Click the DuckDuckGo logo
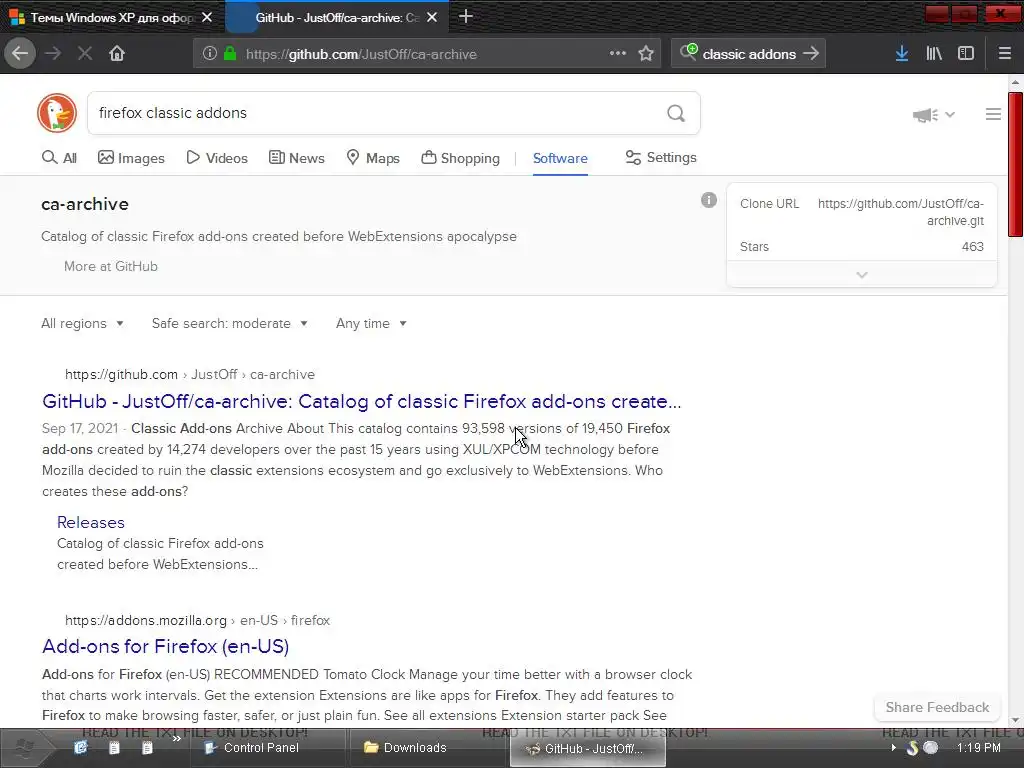 57,113
